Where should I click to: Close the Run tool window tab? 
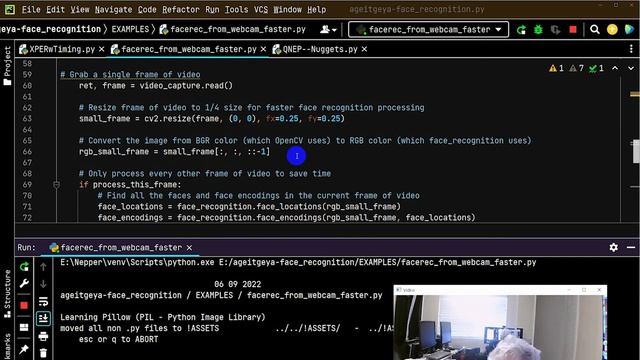click(x=189, y=248)
